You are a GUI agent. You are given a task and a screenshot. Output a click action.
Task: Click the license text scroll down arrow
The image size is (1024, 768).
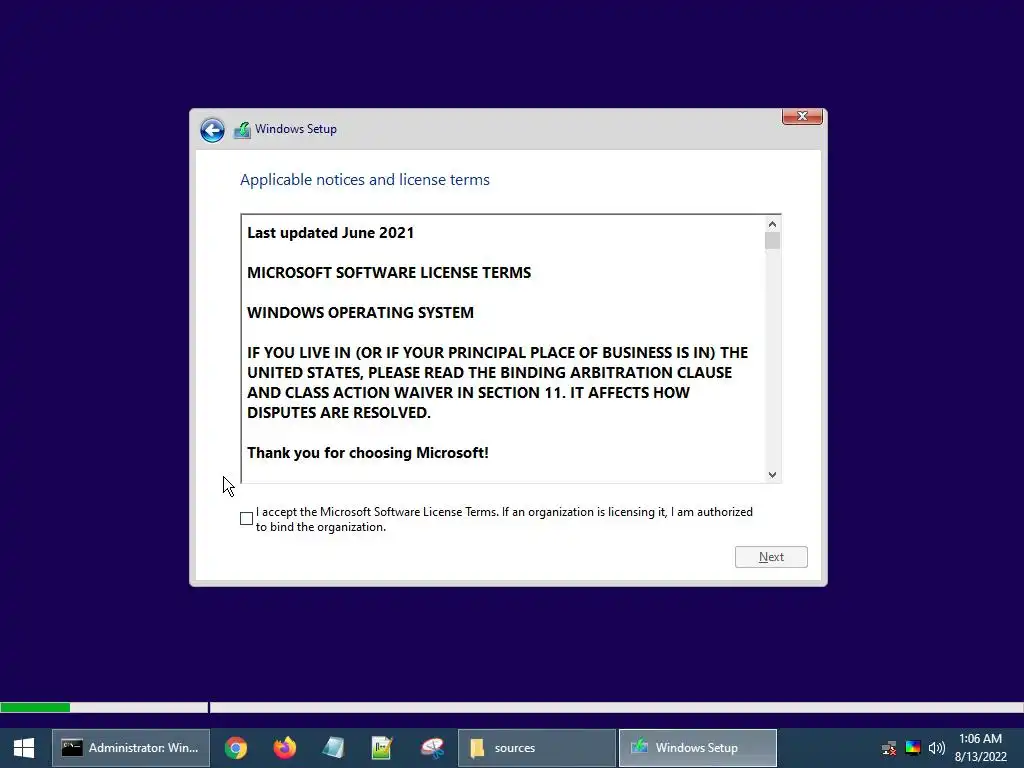[x=773, y=475]
